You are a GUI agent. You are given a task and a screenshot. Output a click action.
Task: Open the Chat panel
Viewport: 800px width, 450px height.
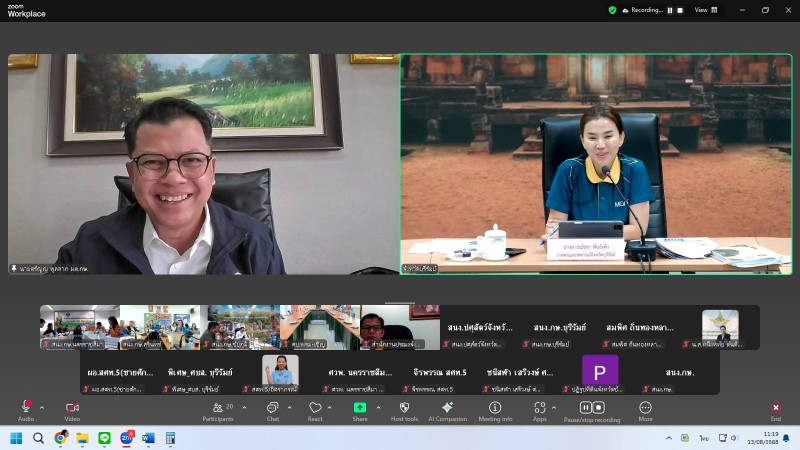click(272, 408)
